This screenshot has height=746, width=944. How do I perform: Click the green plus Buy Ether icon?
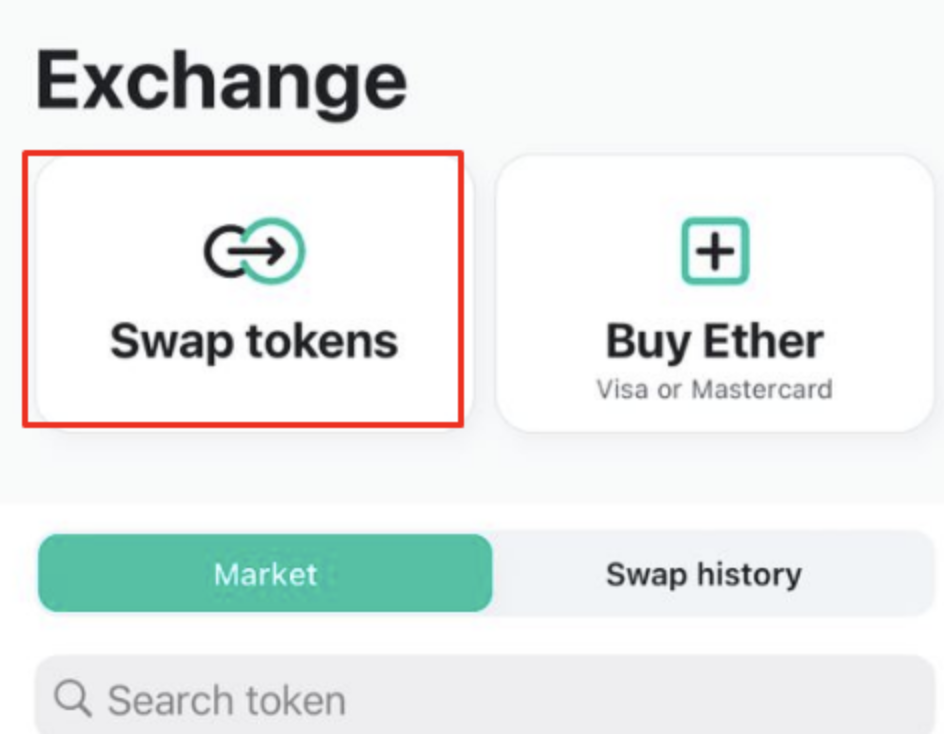tap(715, 250)
